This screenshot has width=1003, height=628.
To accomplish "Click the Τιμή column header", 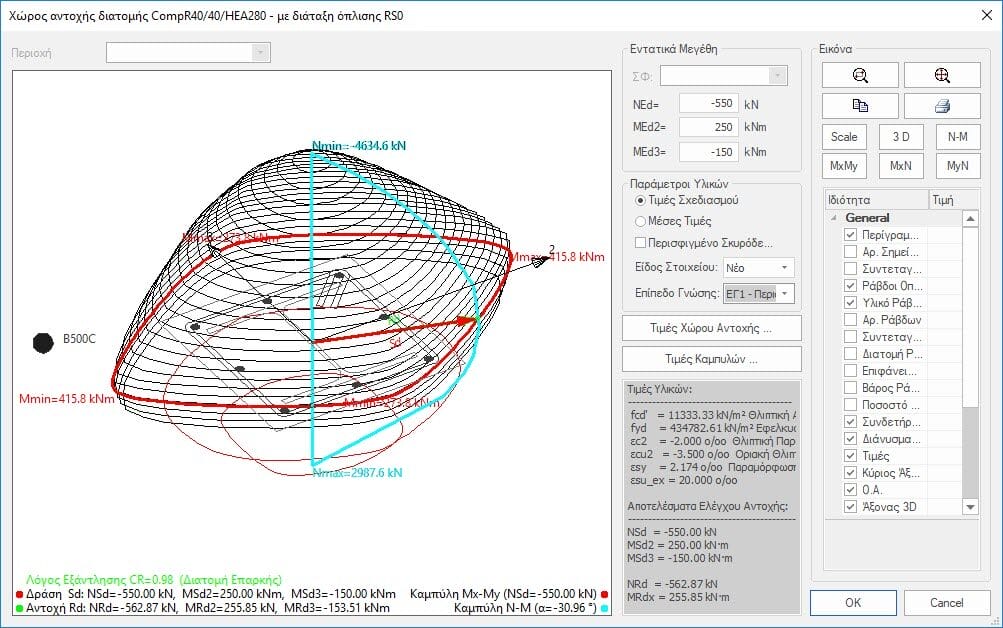I will point(945,199).
